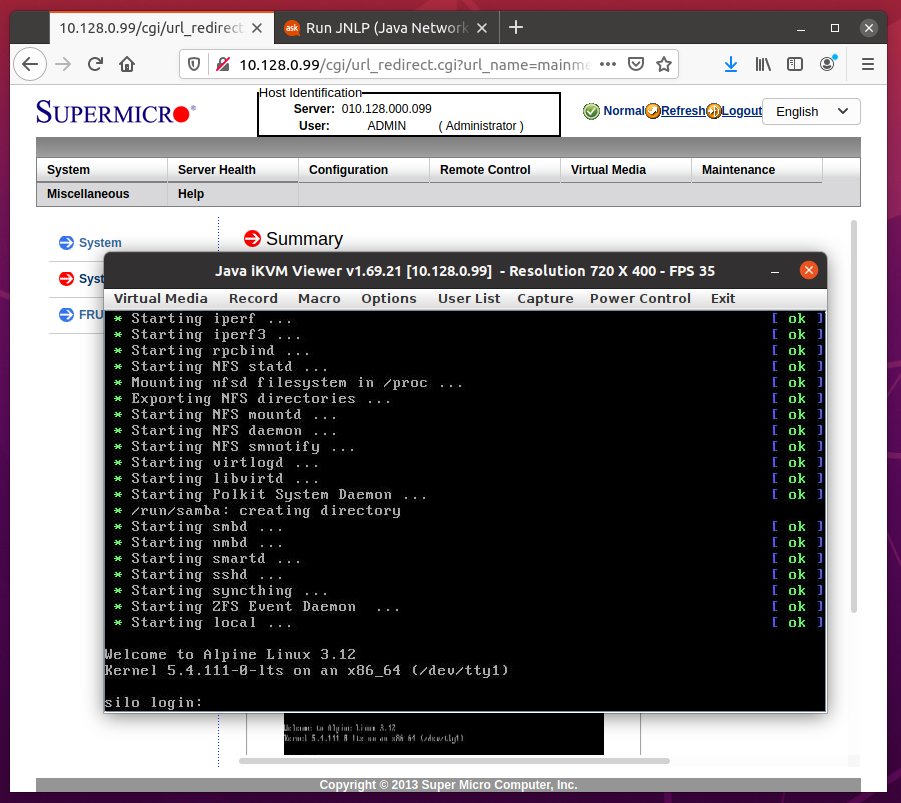Open a new browser tab
The image size is (901, 803).
(516, 27)
